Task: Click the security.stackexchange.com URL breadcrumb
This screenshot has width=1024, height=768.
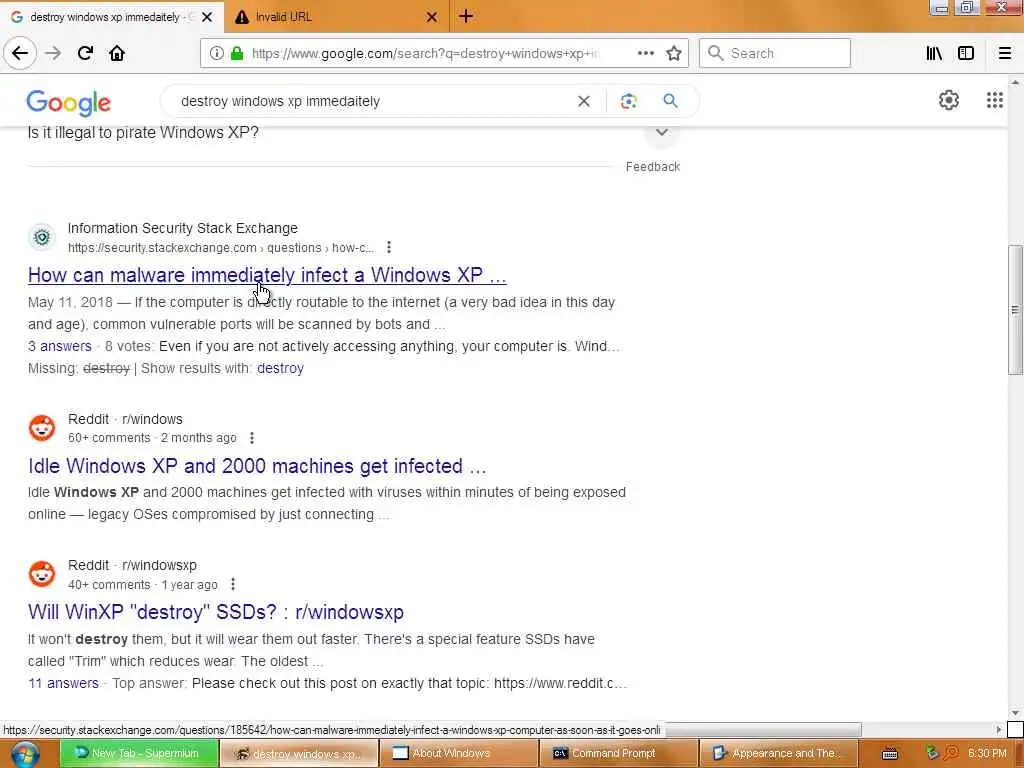Action: click(220, 248)
